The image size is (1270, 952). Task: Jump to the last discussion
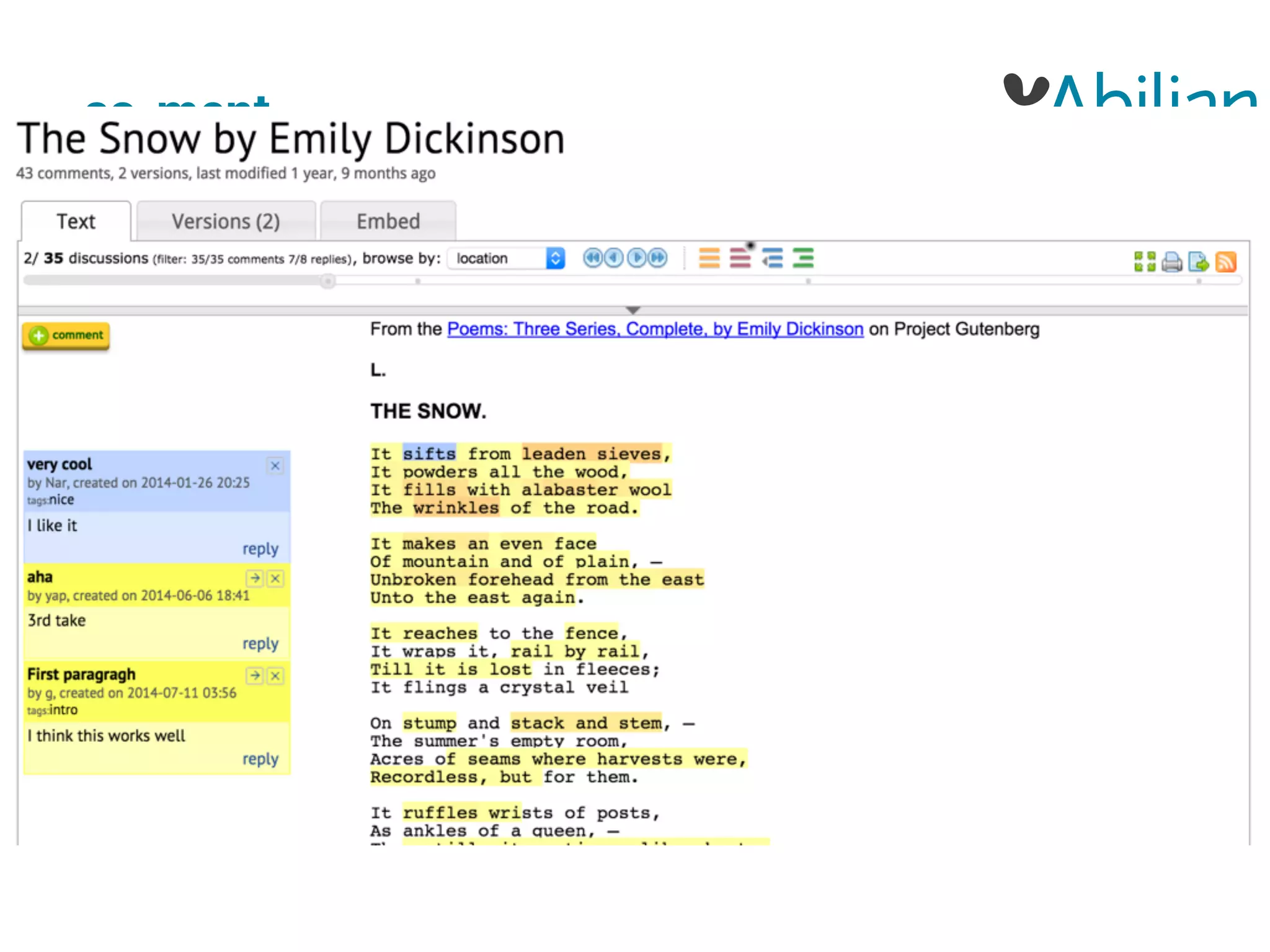pyautogui.click(x=658, y=258)
